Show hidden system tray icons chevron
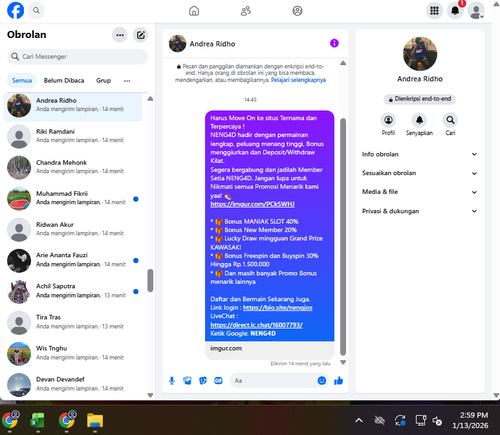This screenshot has width=500, height=435. (359, 421)
